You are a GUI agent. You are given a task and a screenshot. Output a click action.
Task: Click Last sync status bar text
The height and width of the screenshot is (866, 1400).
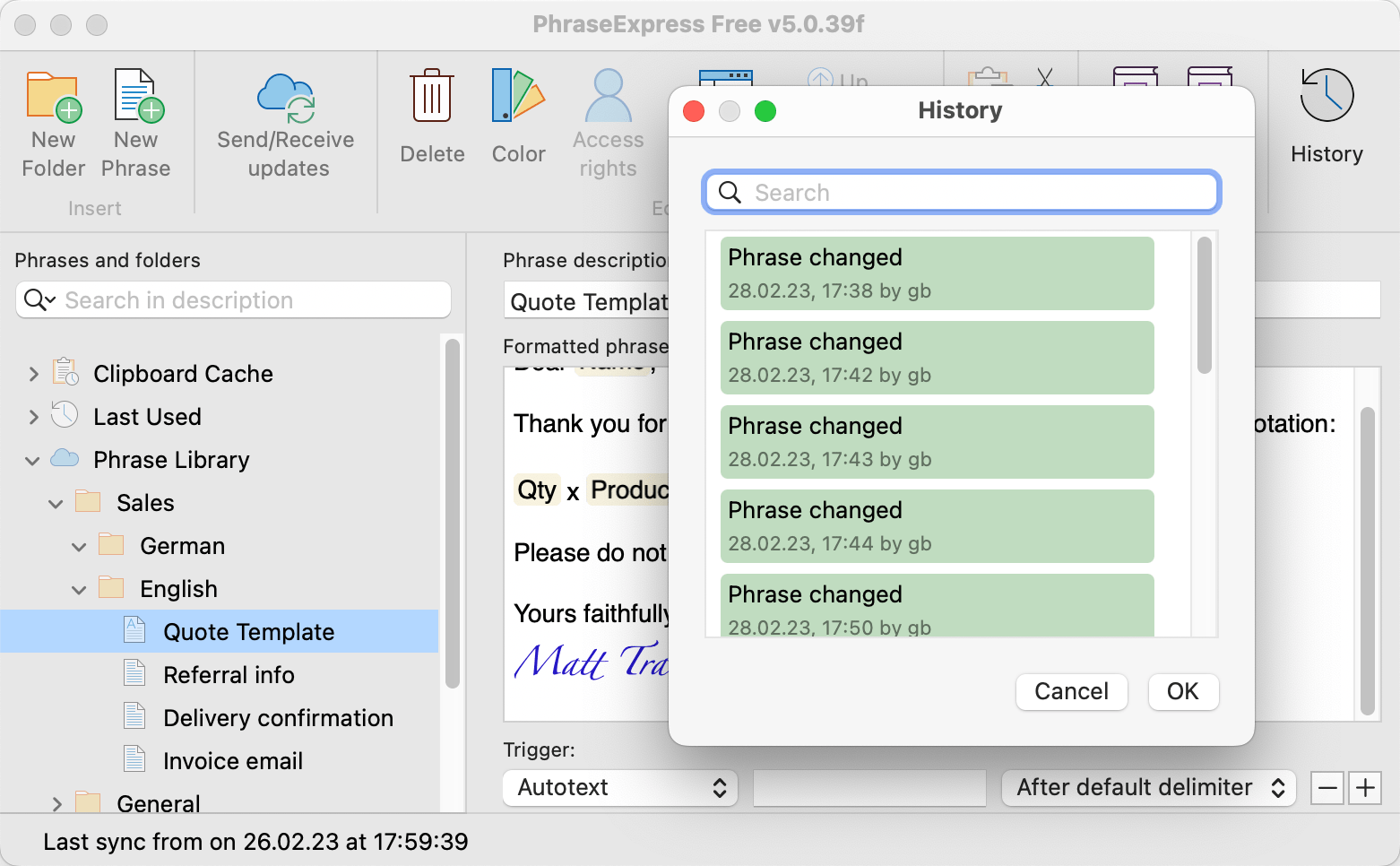pos(255,842)
